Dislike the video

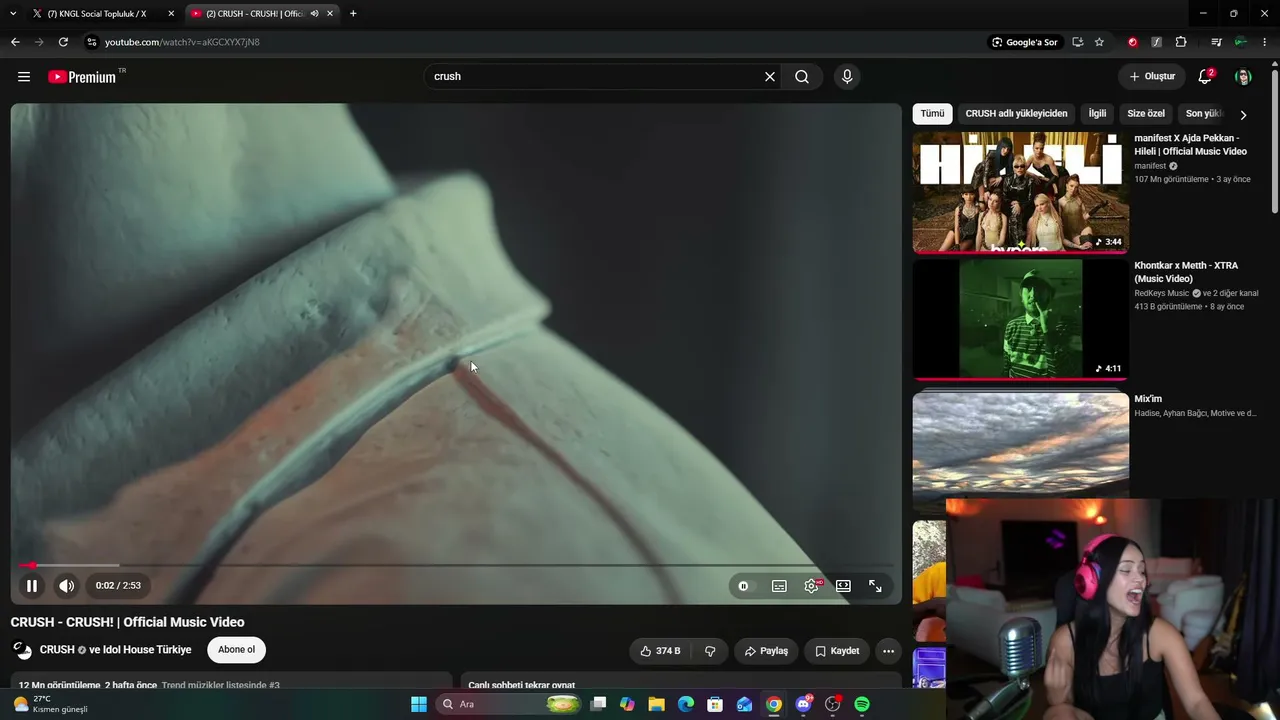click(710, 651)
